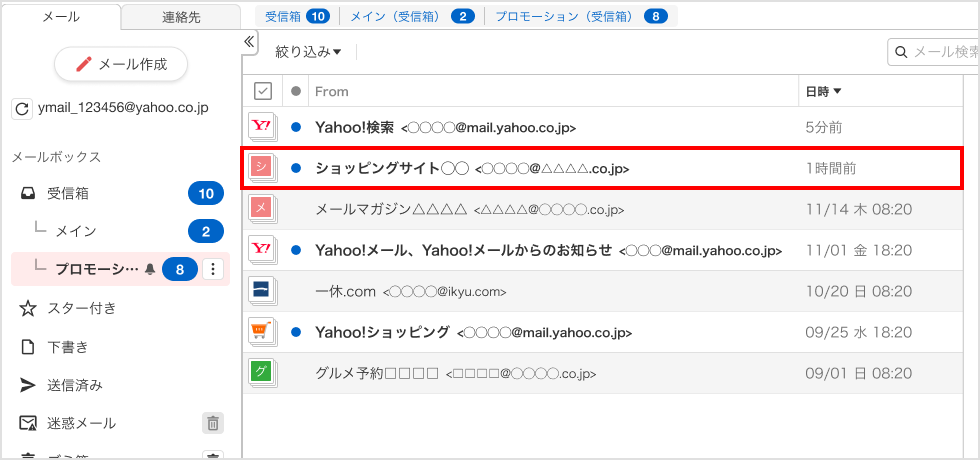Click the envelope warning icon beside 迷惑メール
The height and width of the screenshot is (460, 980).
(x=28, y=423)
